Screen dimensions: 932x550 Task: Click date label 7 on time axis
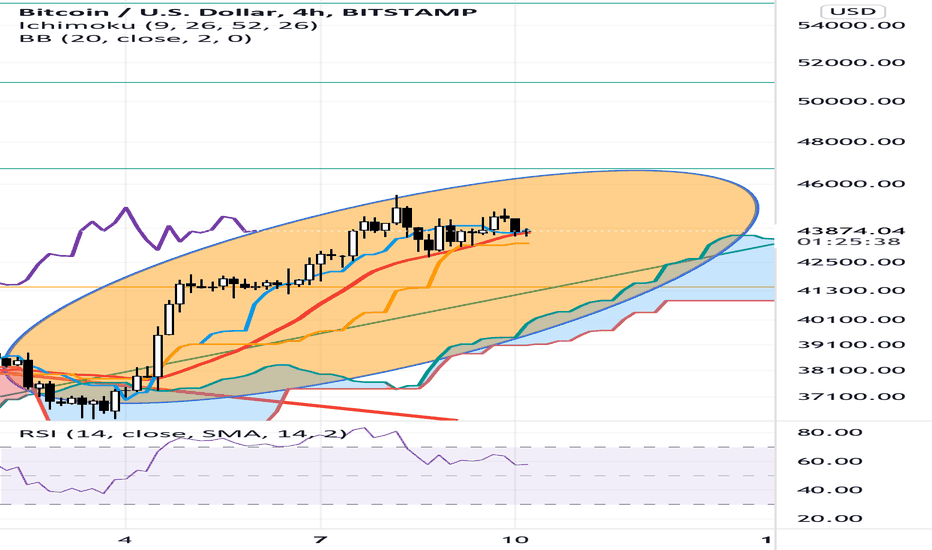[x=320, y=540]
